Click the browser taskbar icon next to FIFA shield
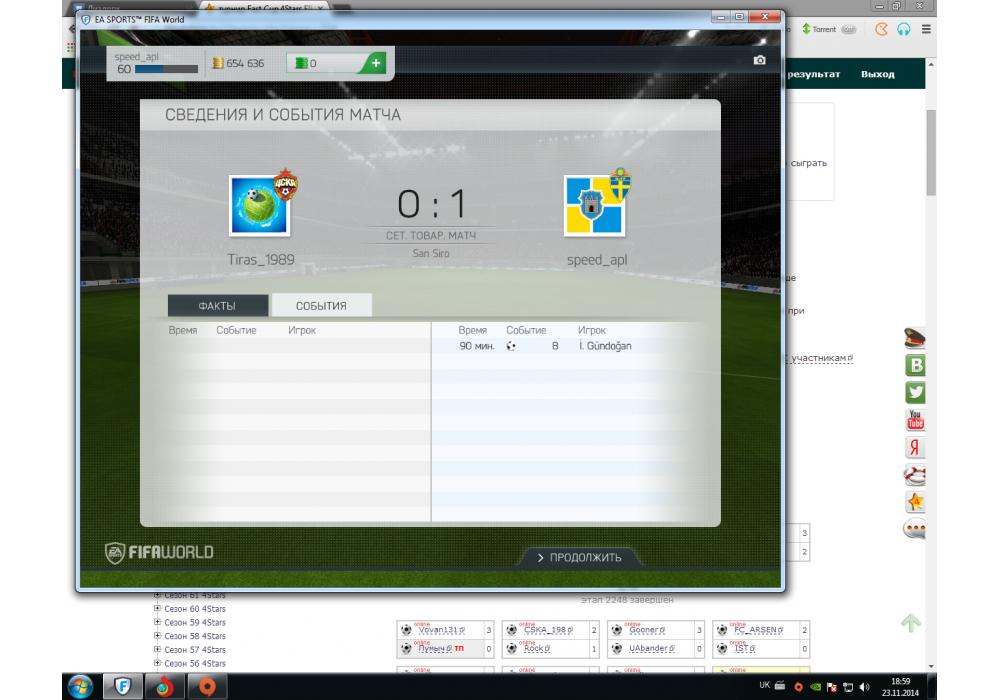The width and height of the screenshot is (1000, 700). [x=164, y=687]
